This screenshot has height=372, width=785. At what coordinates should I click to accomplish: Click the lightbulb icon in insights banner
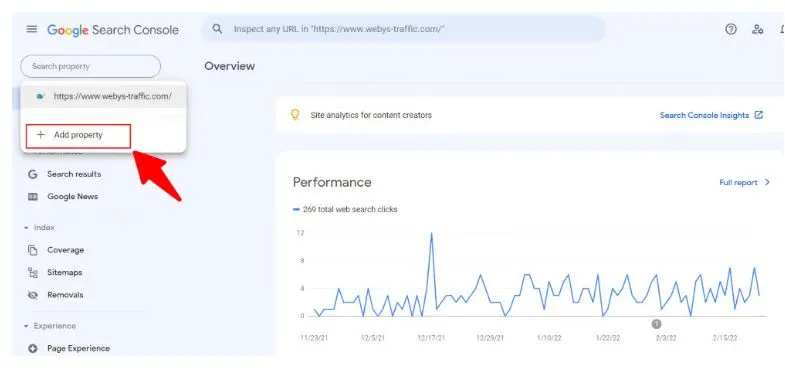pos(295,115)
